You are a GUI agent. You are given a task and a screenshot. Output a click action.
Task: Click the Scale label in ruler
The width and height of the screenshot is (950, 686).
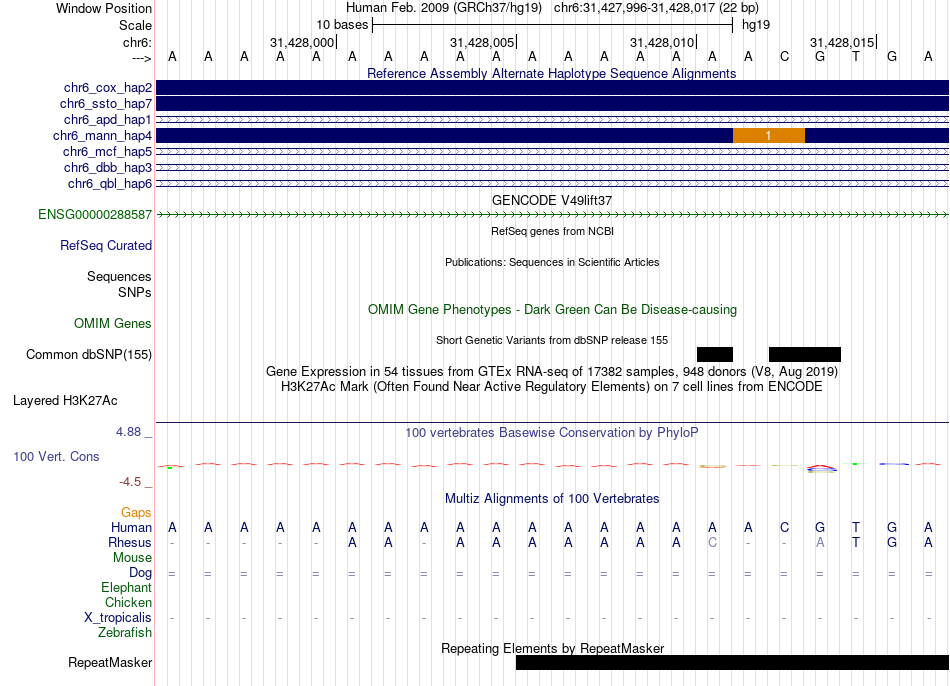click(135, 25)
